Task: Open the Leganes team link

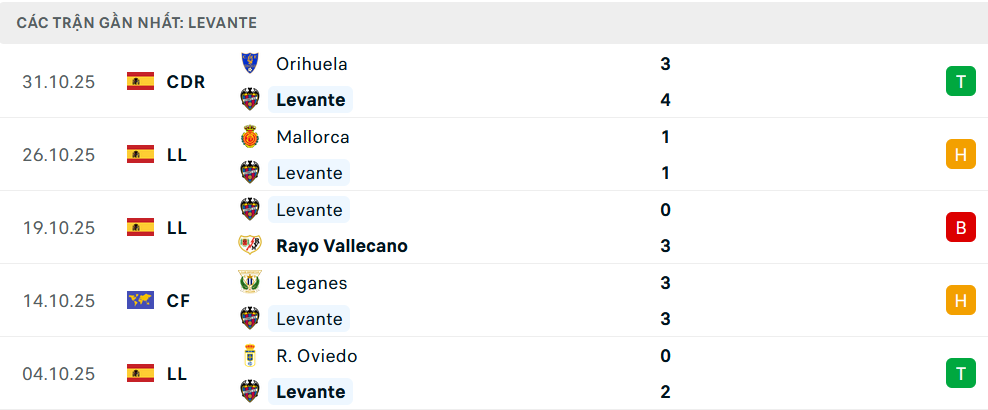Action: (x=311, y=283)
